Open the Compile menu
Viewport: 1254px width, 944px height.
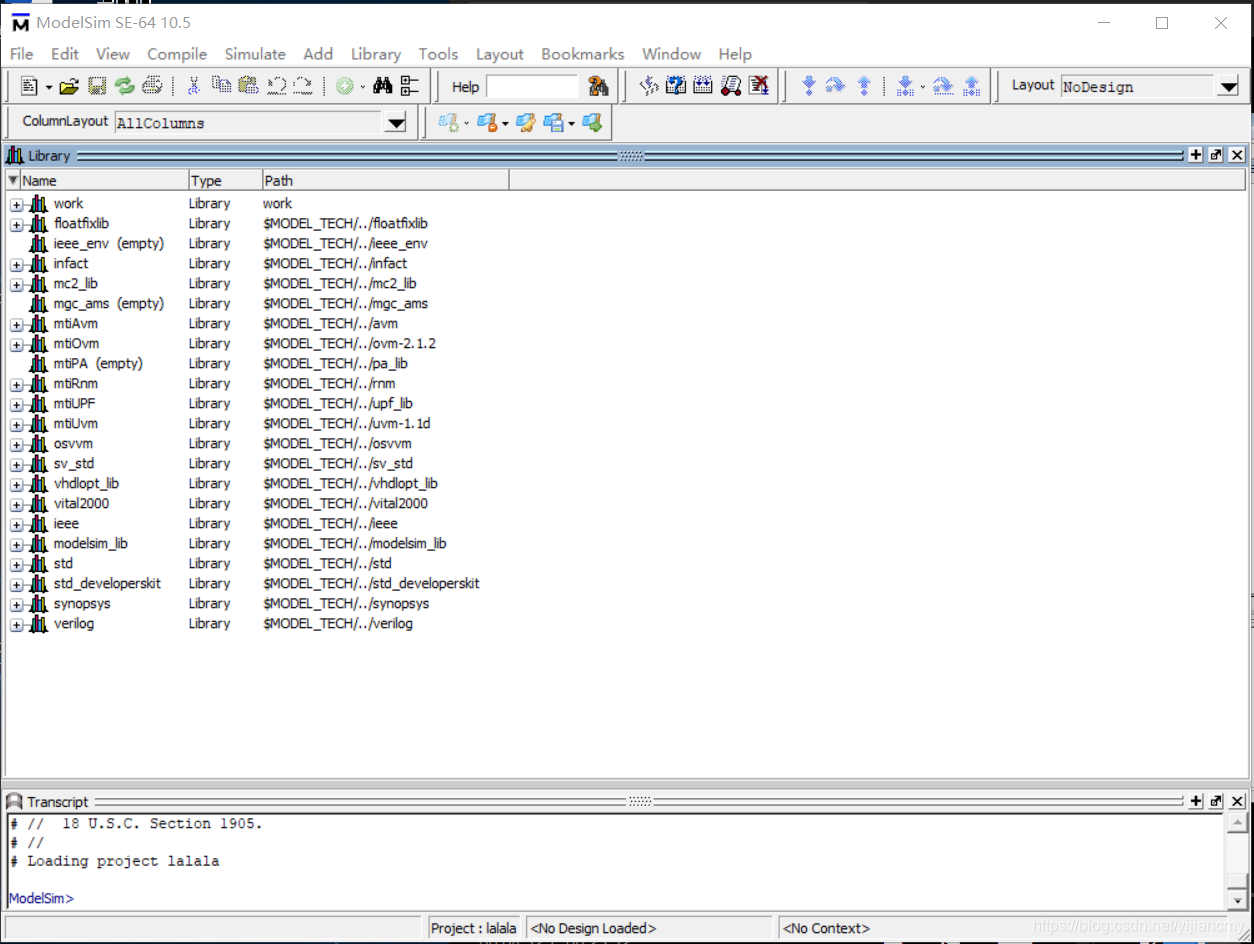(177, 54)
